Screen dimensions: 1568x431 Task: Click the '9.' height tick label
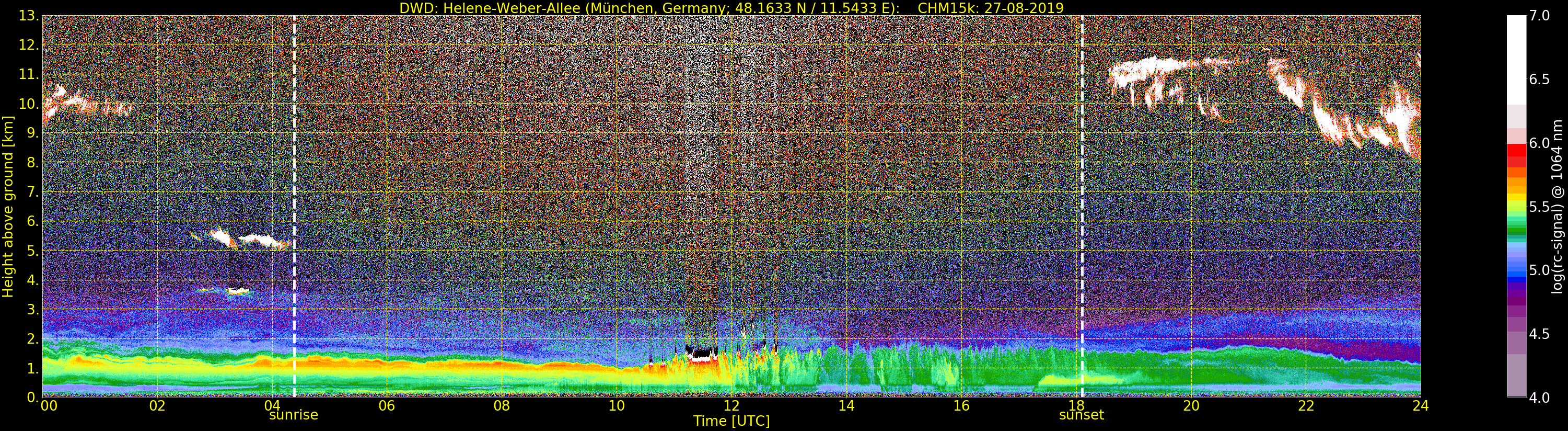(33, 133)
